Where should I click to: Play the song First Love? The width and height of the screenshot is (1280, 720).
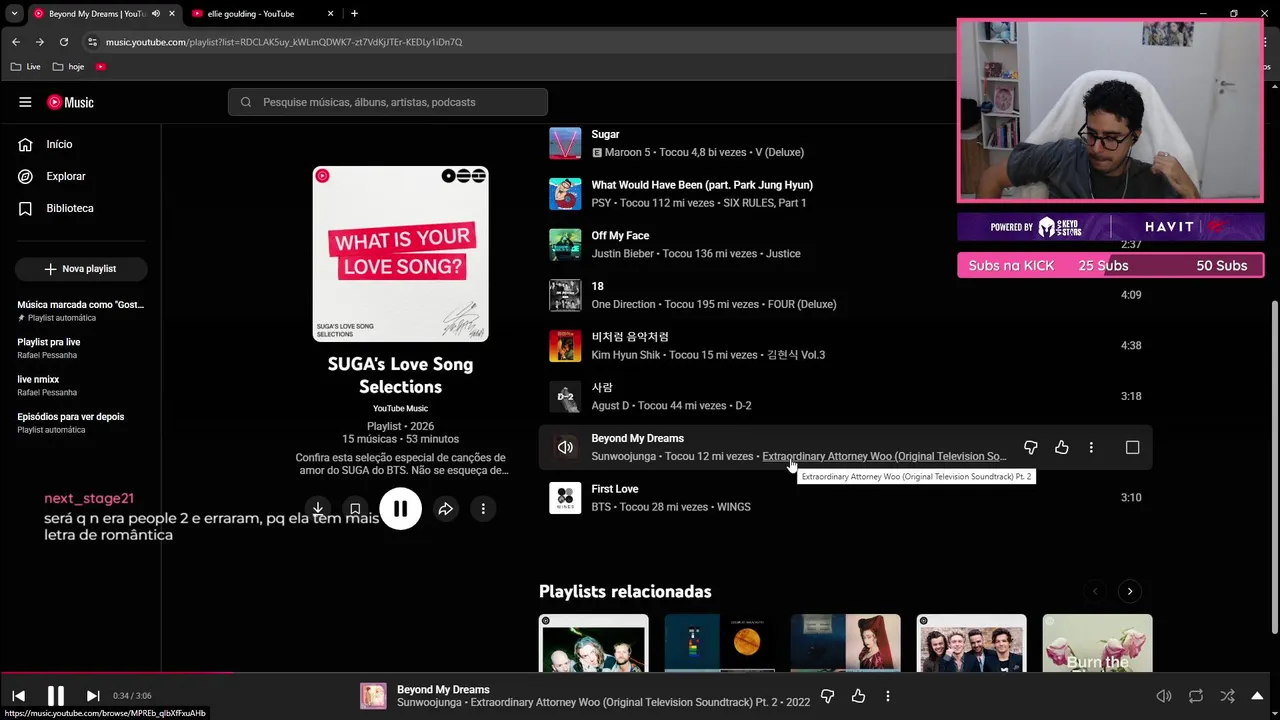[614, 489]
